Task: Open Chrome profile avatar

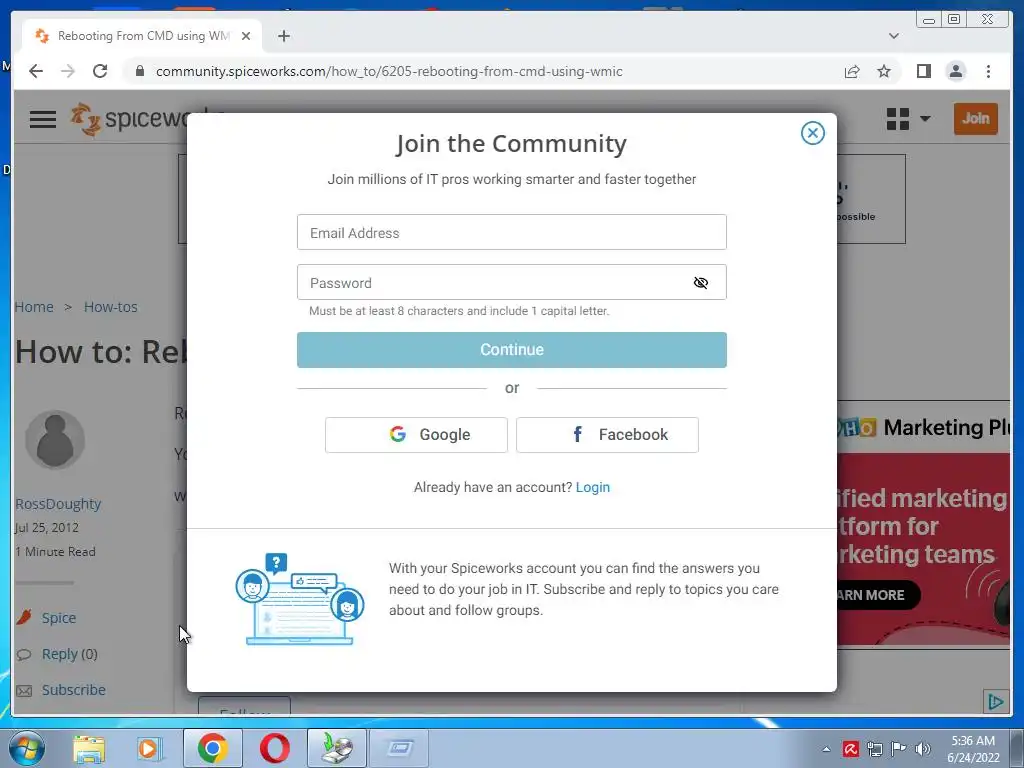Action: coord(955,71)
